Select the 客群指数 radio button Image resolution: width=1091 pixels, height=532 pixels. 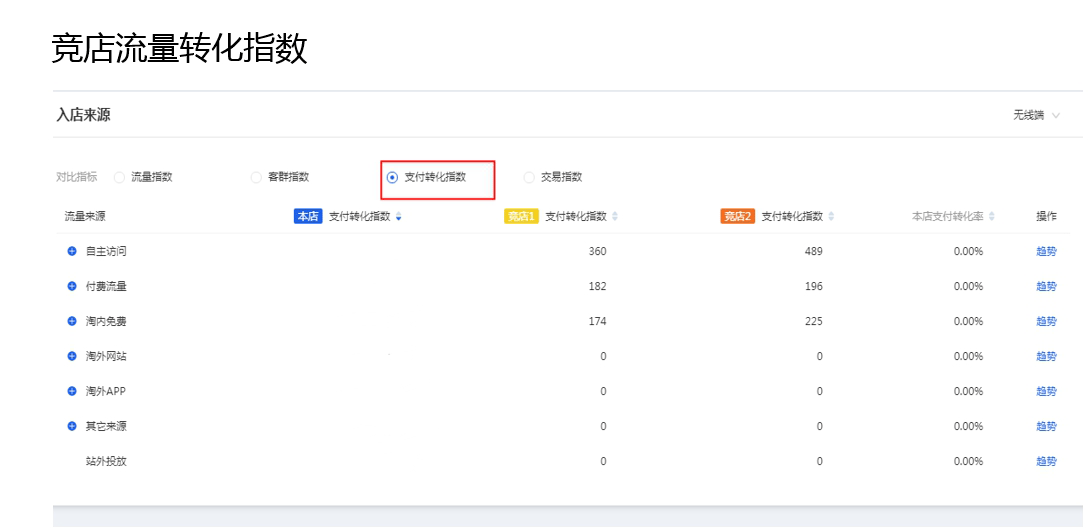tap(257, 178)
